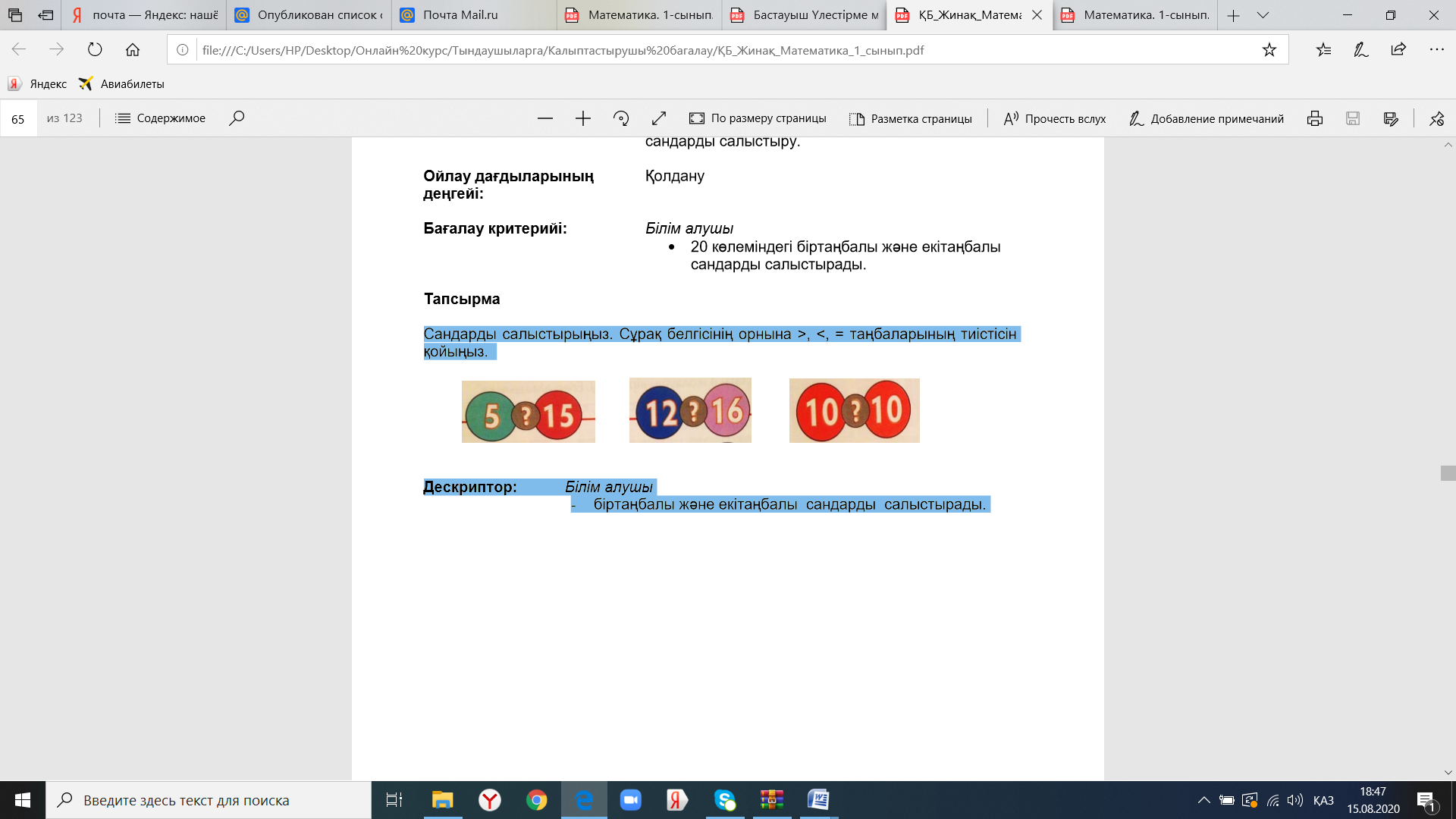1456x819 pixels.
Task: Share this page
Action: click(1398, 50)
